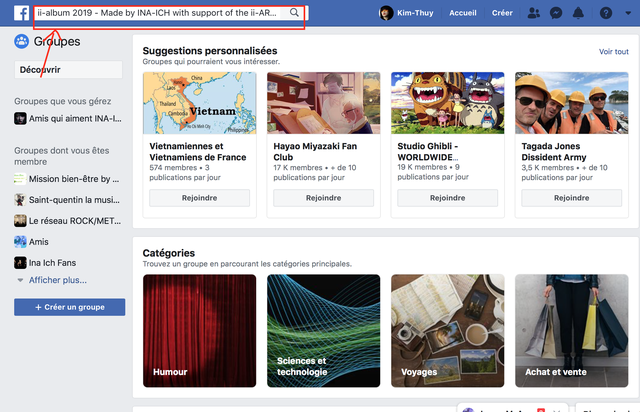Click Kim-Thuy profile picture
Image resolution: width=640 pixels, height=412 pixels.
[386, 13]
